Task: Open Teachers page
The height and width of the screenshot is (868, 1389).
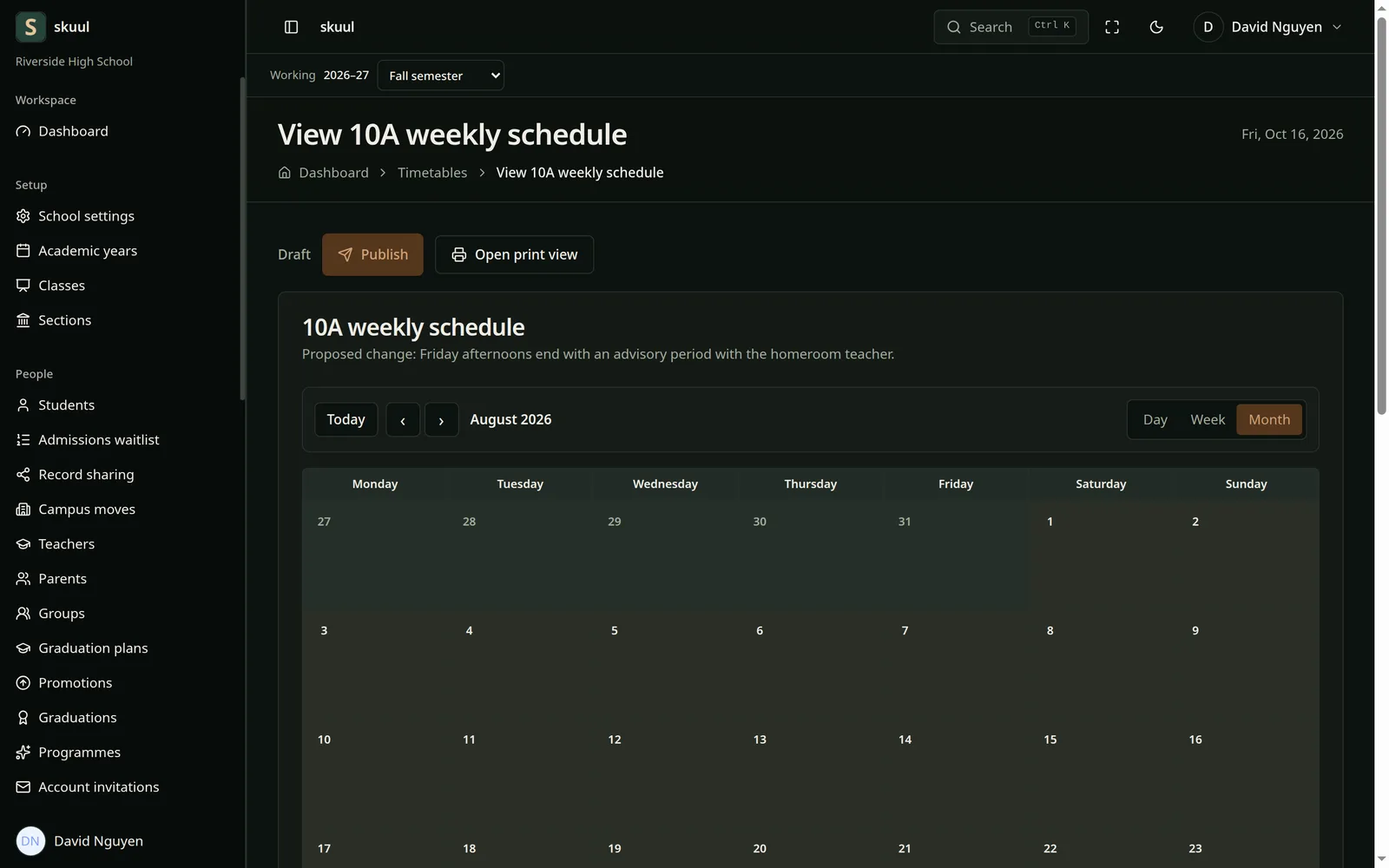Action: (122, 544)
